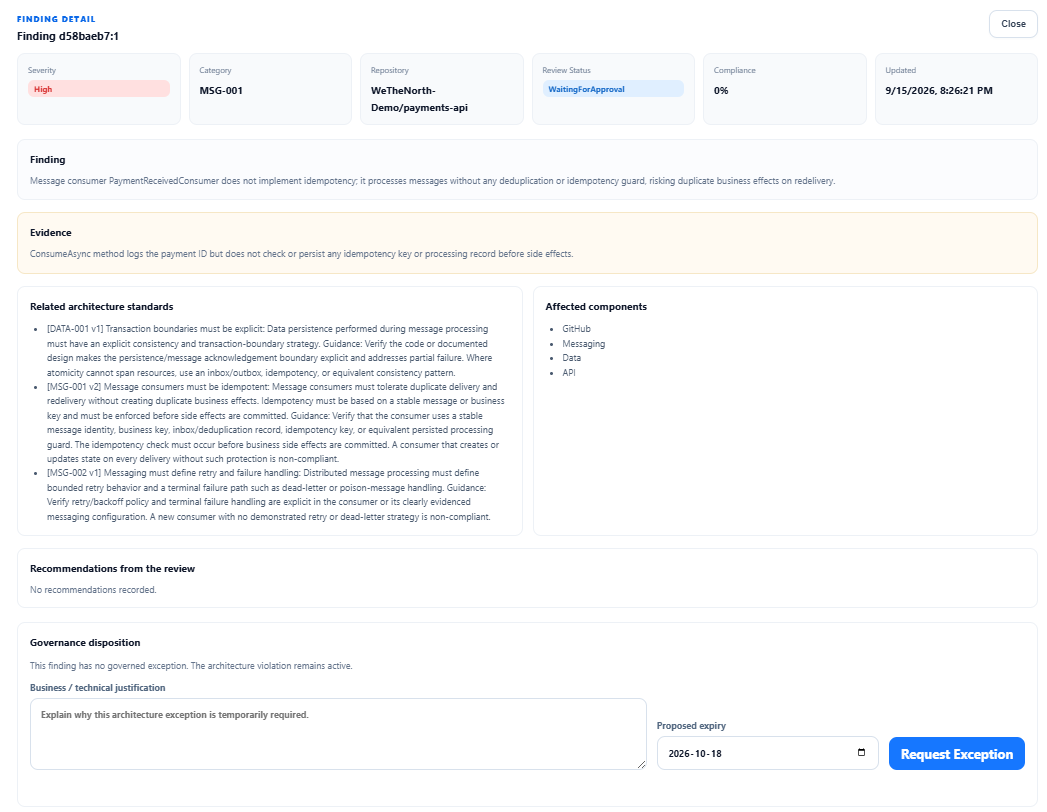Click the WeTheNorth-Demo/payments-api repository name
1047x812 pixels.
pyautogui.click(x=419, y=99)
